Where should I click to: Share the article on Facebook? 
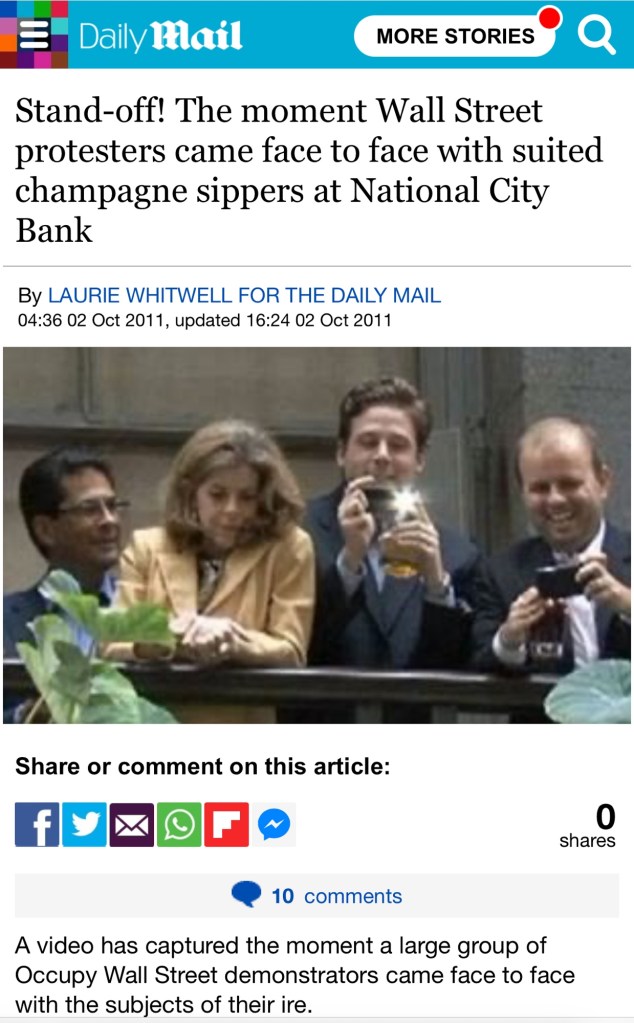(x=37, y=824)
